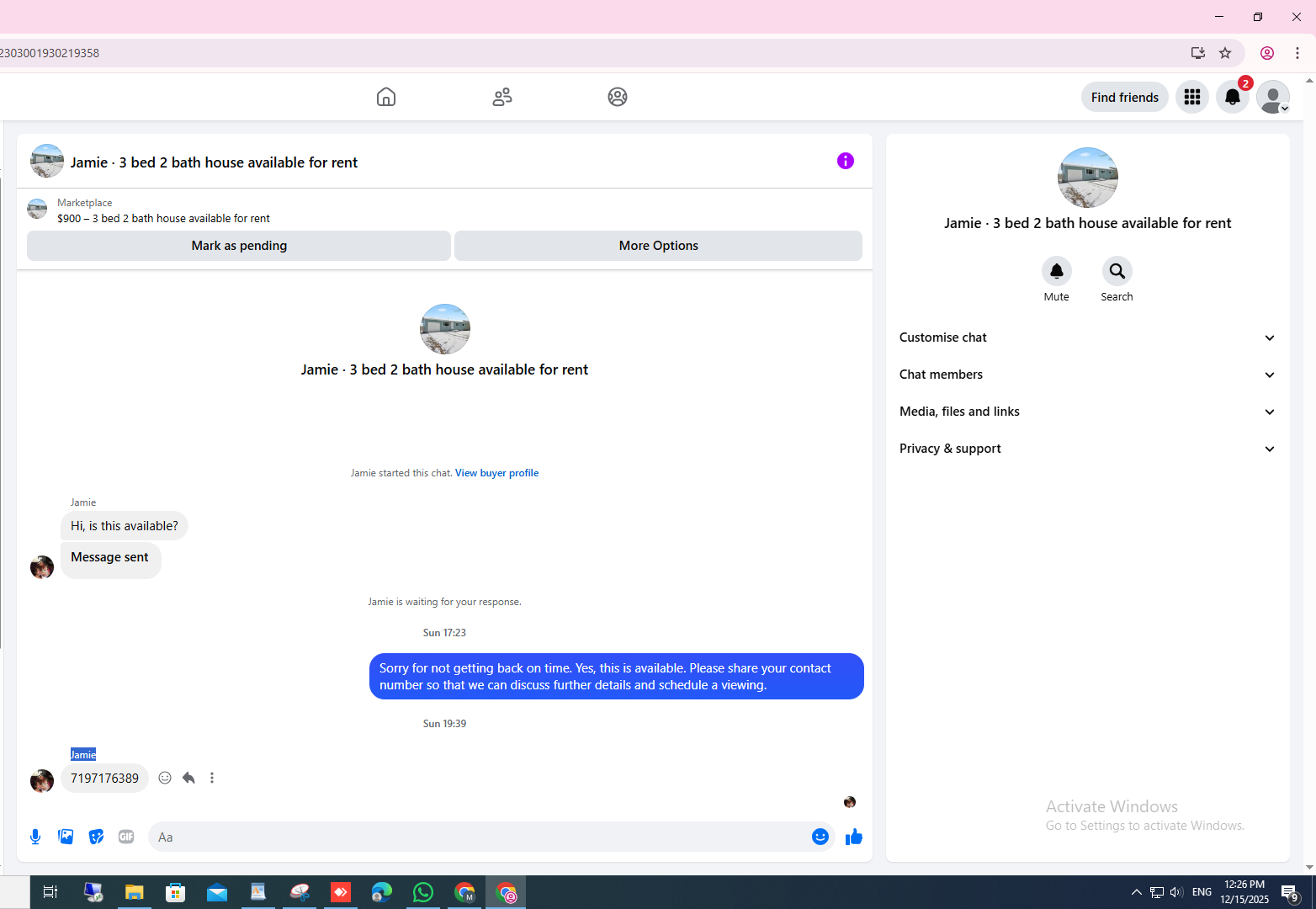
Task: Open account profile avatar menu
Action: tap(1273, 97)
